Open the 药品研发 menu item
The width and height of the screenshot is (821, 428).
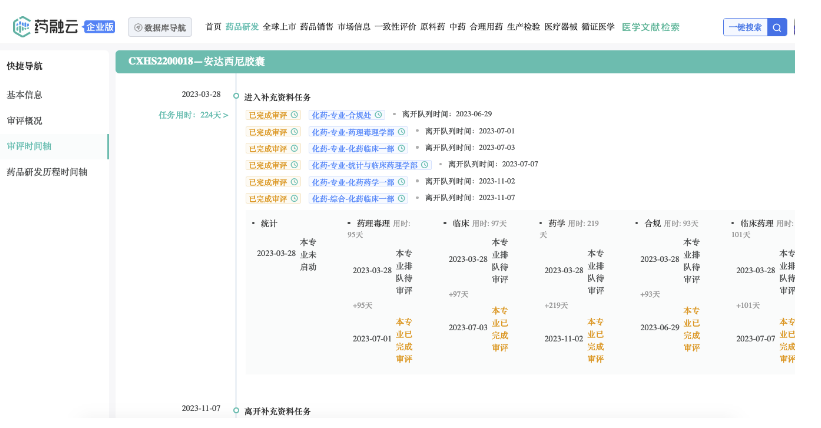point(242,27)
